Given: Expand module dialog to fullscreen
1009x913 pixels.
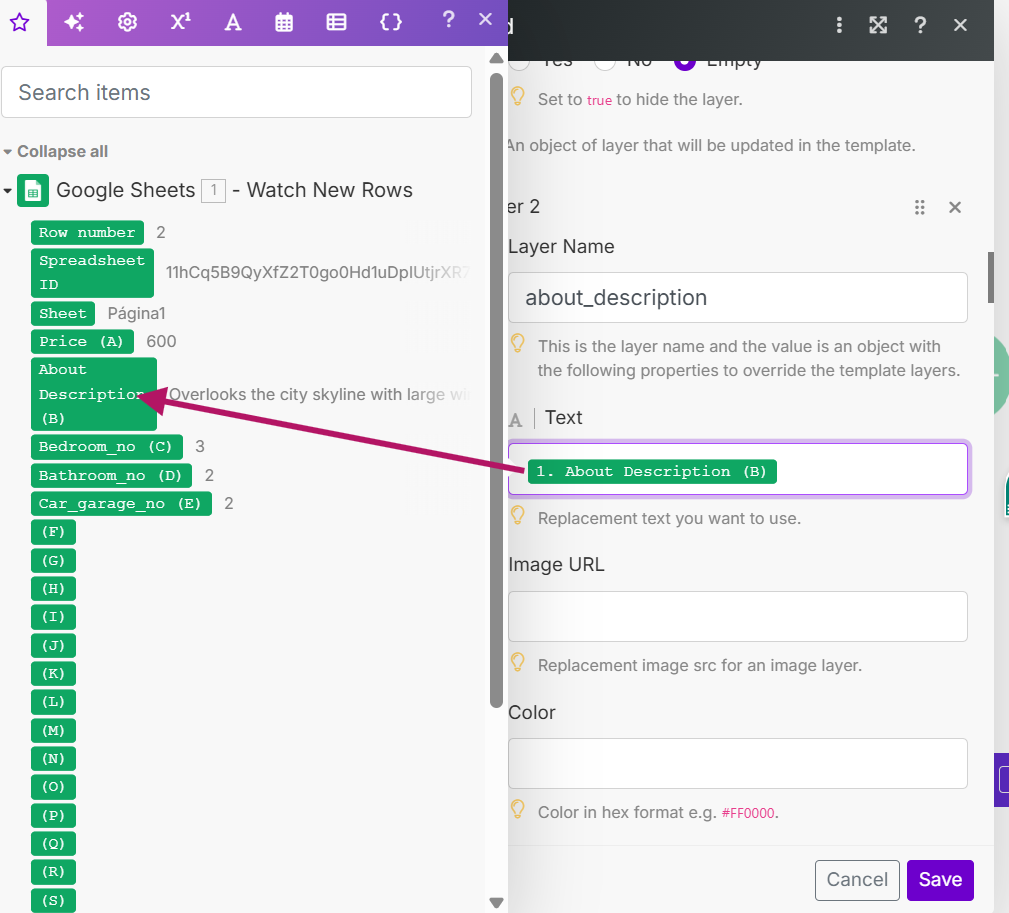Looking at the screenshot, I should click(x=878, y=25).
